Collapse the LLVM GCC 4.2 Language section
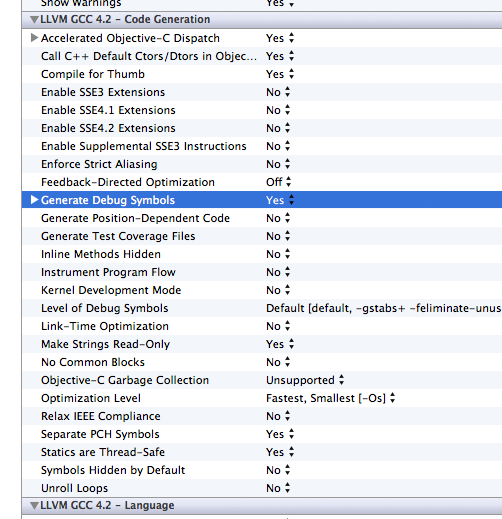Screen dimensions: 502x519 pyautogui.click(x=34, y=505)
